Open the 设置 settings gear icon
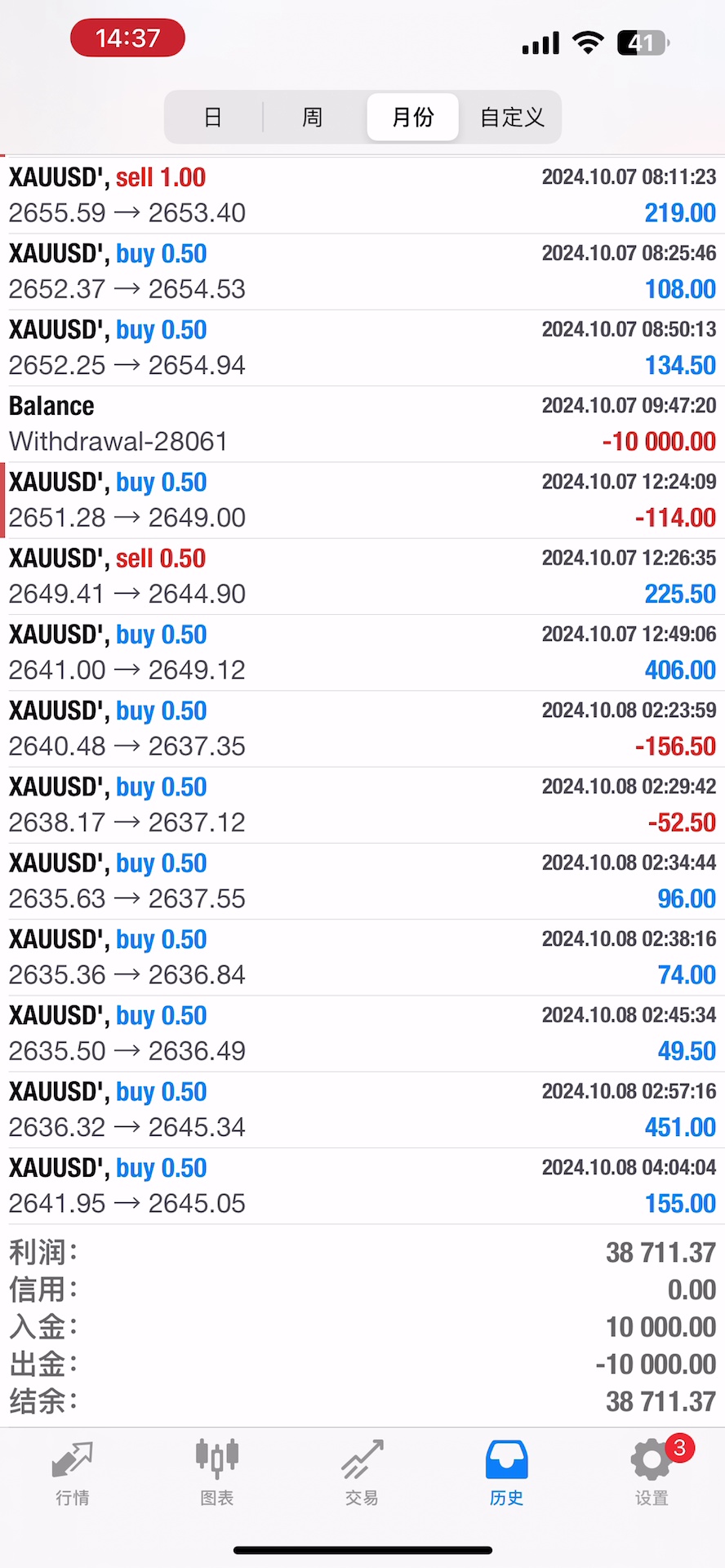Image resolution: width=725 pixels, height=1568 pixels. (650, 1463)
